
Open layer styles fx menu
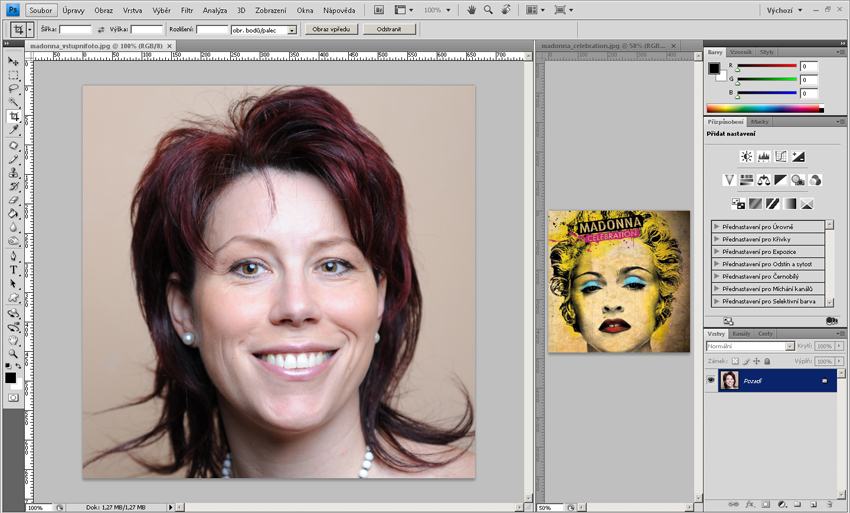coord(748,505)
